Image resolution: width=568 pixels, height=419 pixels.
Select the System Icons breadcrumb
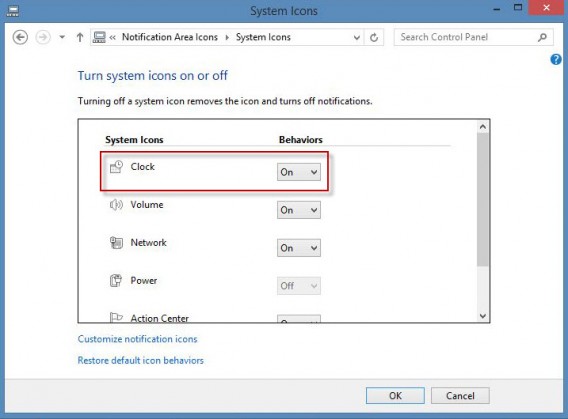[x=263, y=37]
